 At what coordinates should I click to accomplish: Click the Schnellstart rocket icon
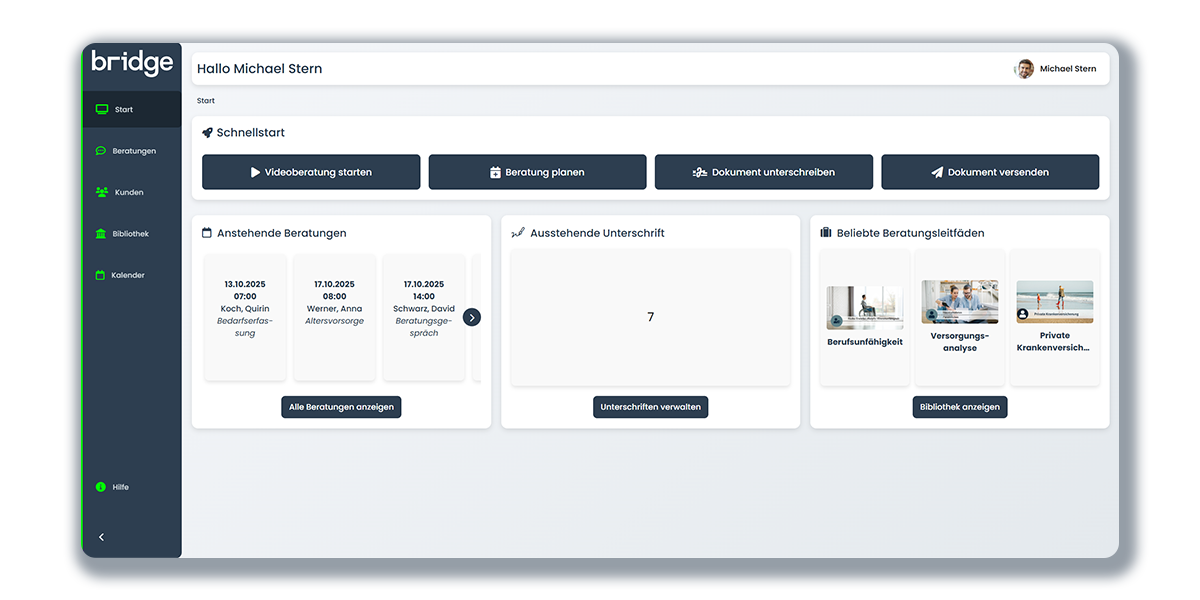(207, 132)
